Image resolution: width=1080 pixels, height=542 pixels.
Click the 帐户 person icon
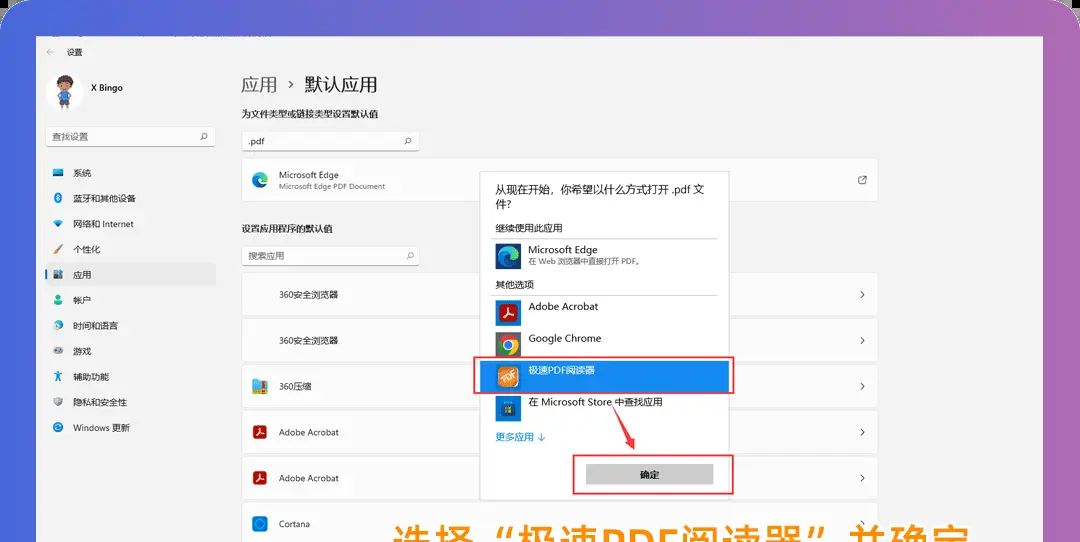pos(59,300)
